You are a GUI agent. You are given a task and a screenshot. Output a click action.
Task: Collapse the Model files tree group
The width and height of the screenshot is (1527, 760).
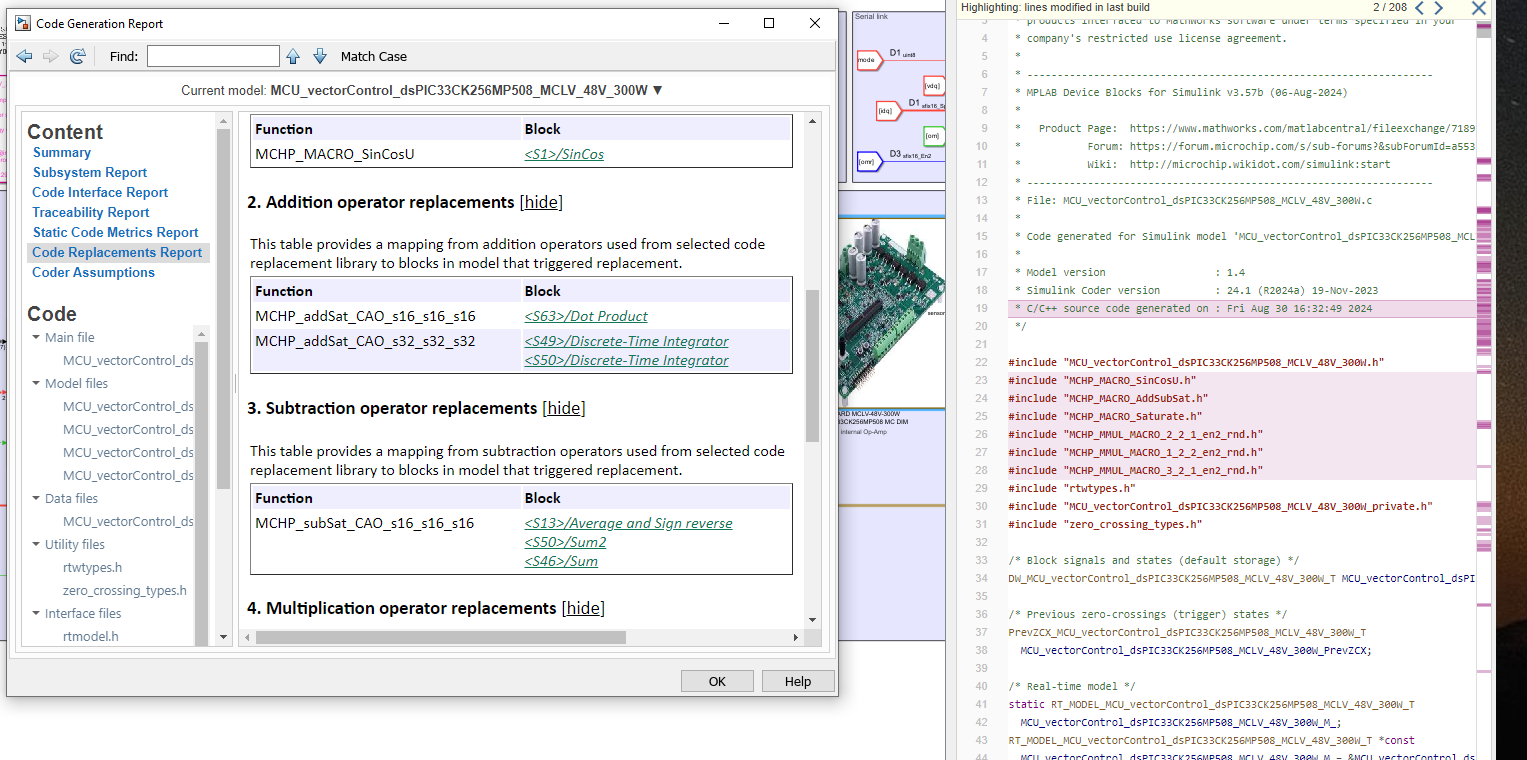tap(37, 383)
